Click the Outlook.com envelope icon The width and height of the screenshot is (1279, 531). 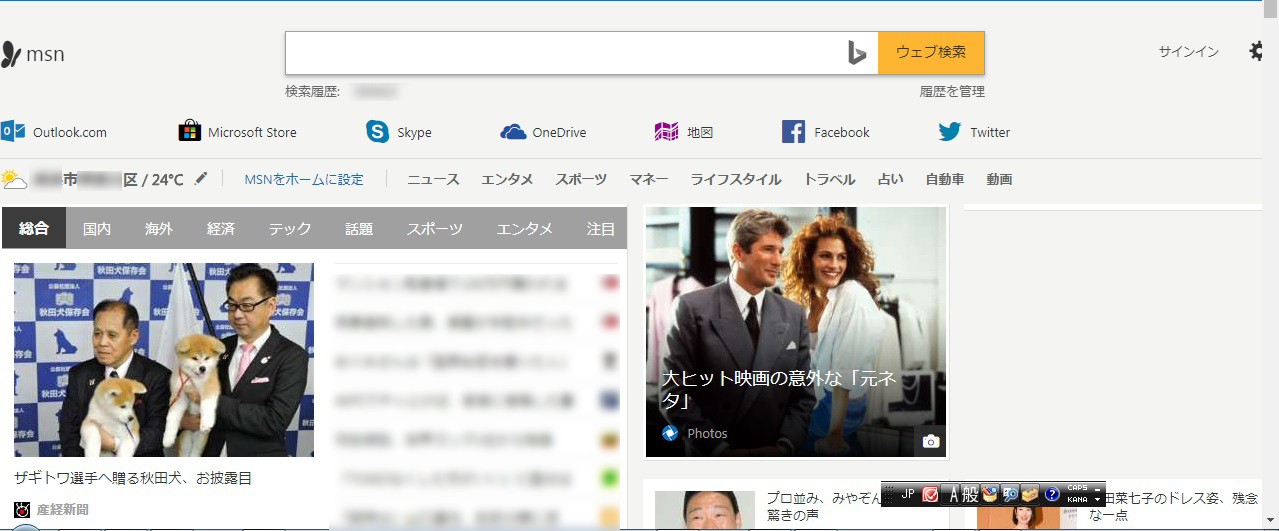click(x=13, y=132)
